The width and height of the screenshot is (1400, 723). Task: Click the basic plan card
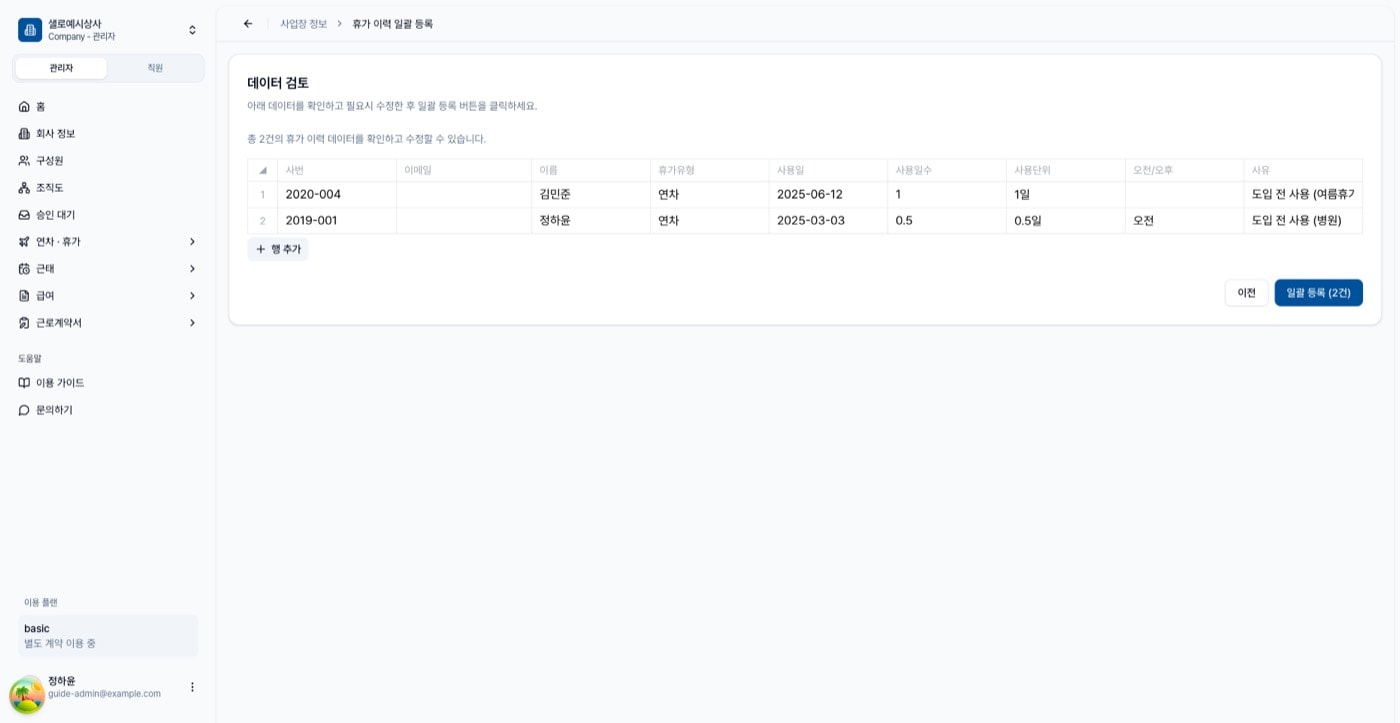108,636
